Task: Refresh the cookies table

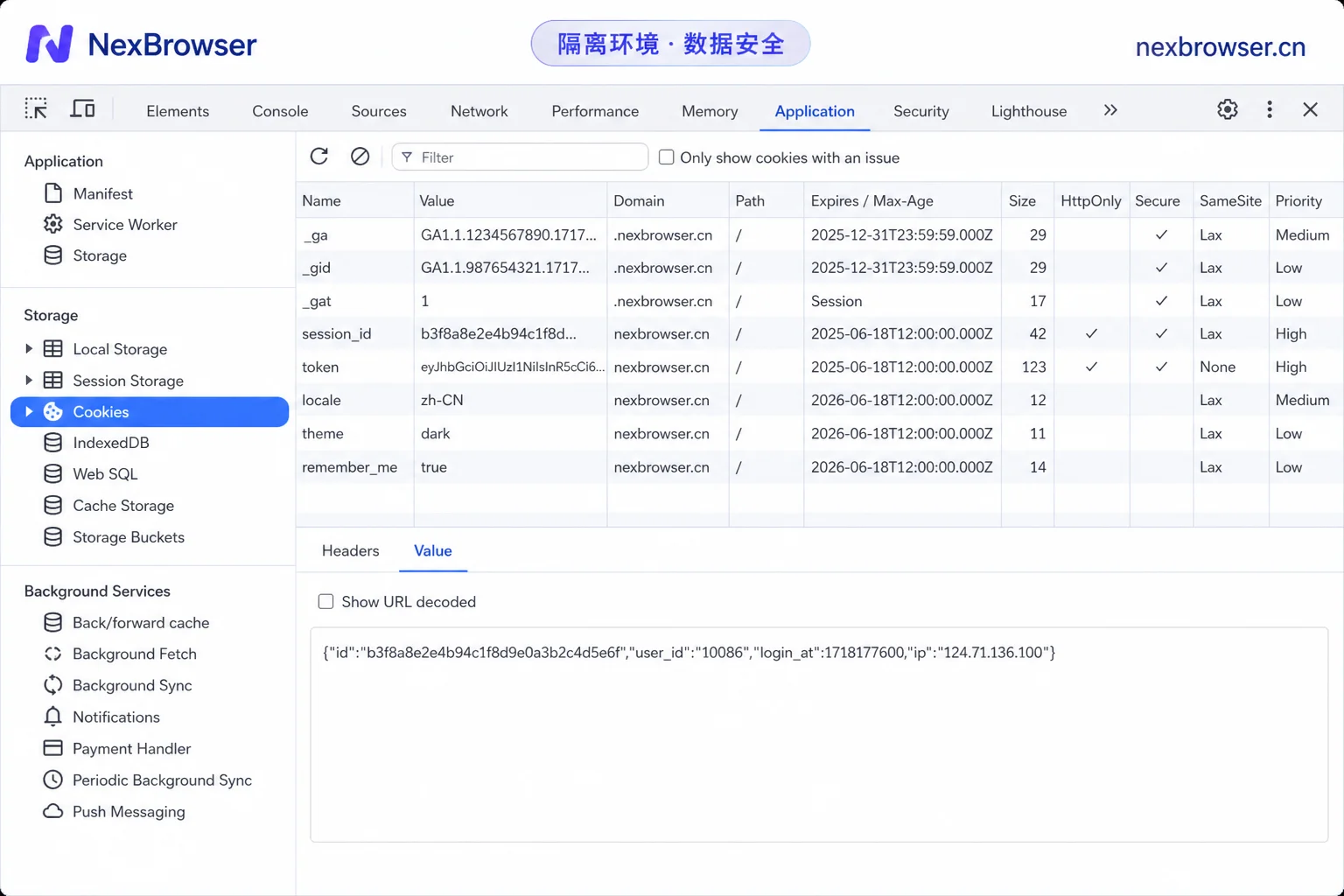Action: tap(319, 157)
